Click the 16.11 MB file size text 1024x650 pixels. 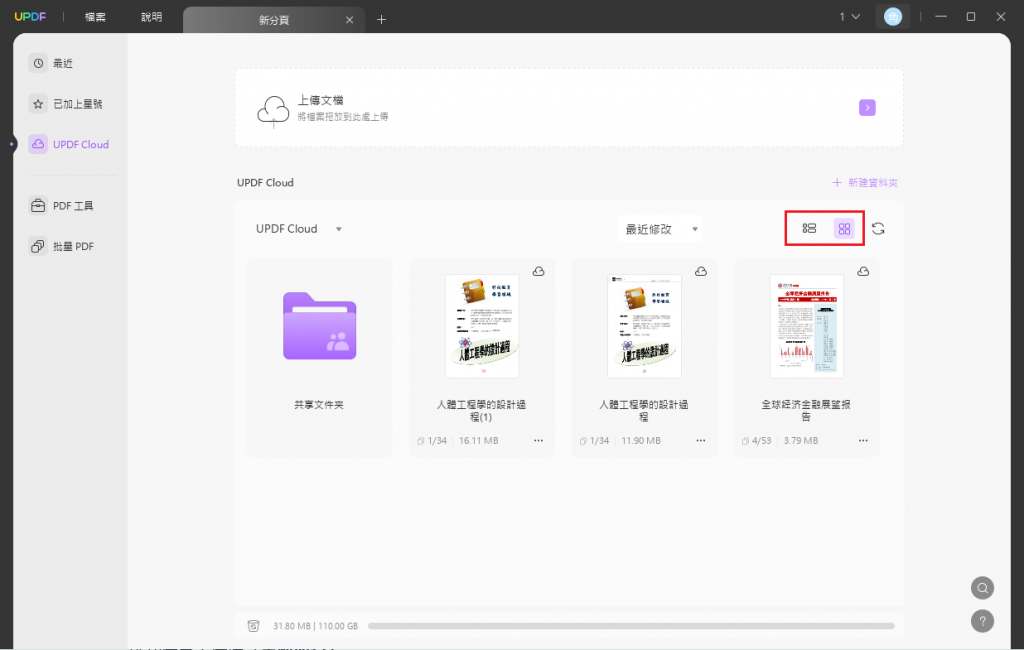click(479, 441)
